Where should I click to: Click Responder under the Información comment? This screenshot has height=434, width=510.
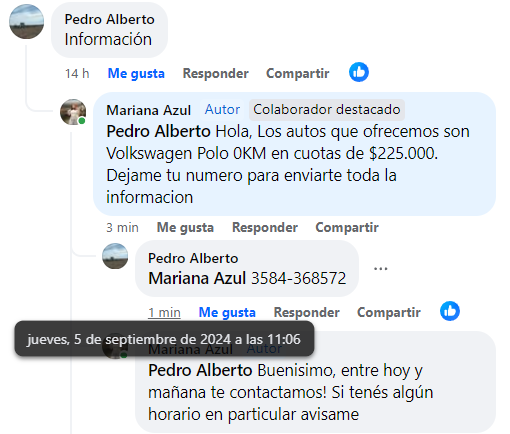(216, 73)
